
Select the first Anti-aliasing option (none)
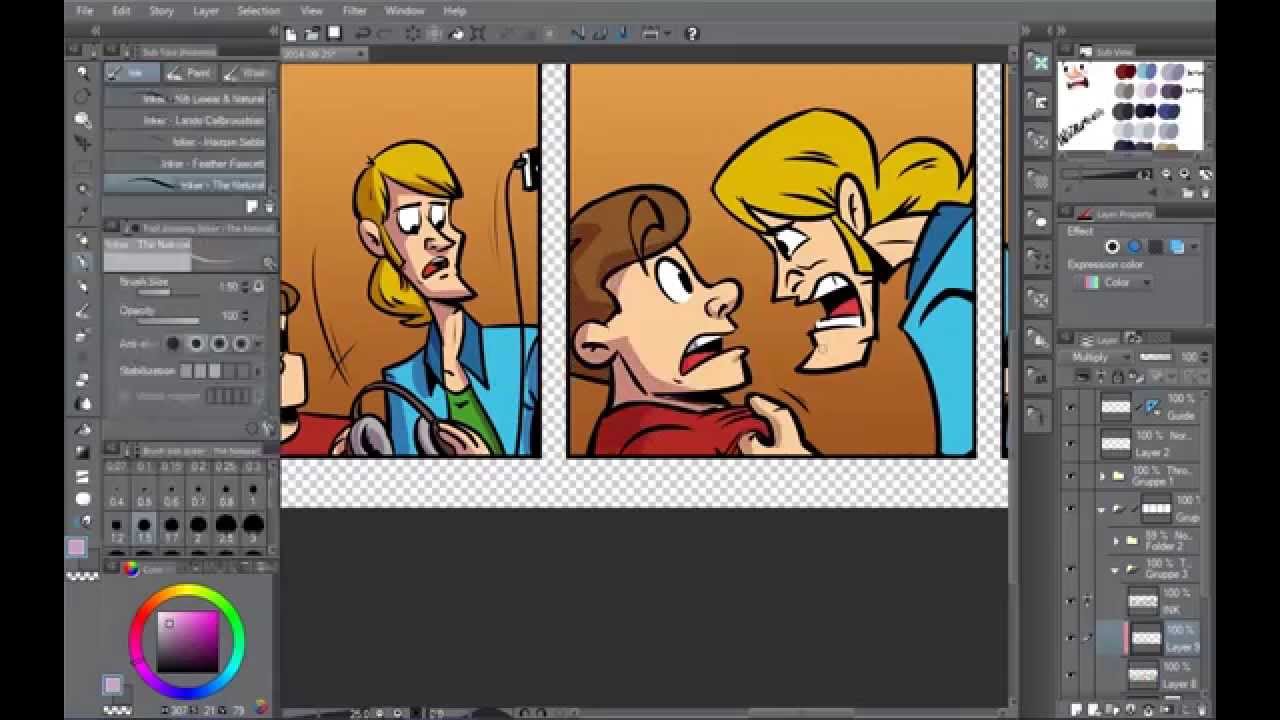(x=174, y=343)
